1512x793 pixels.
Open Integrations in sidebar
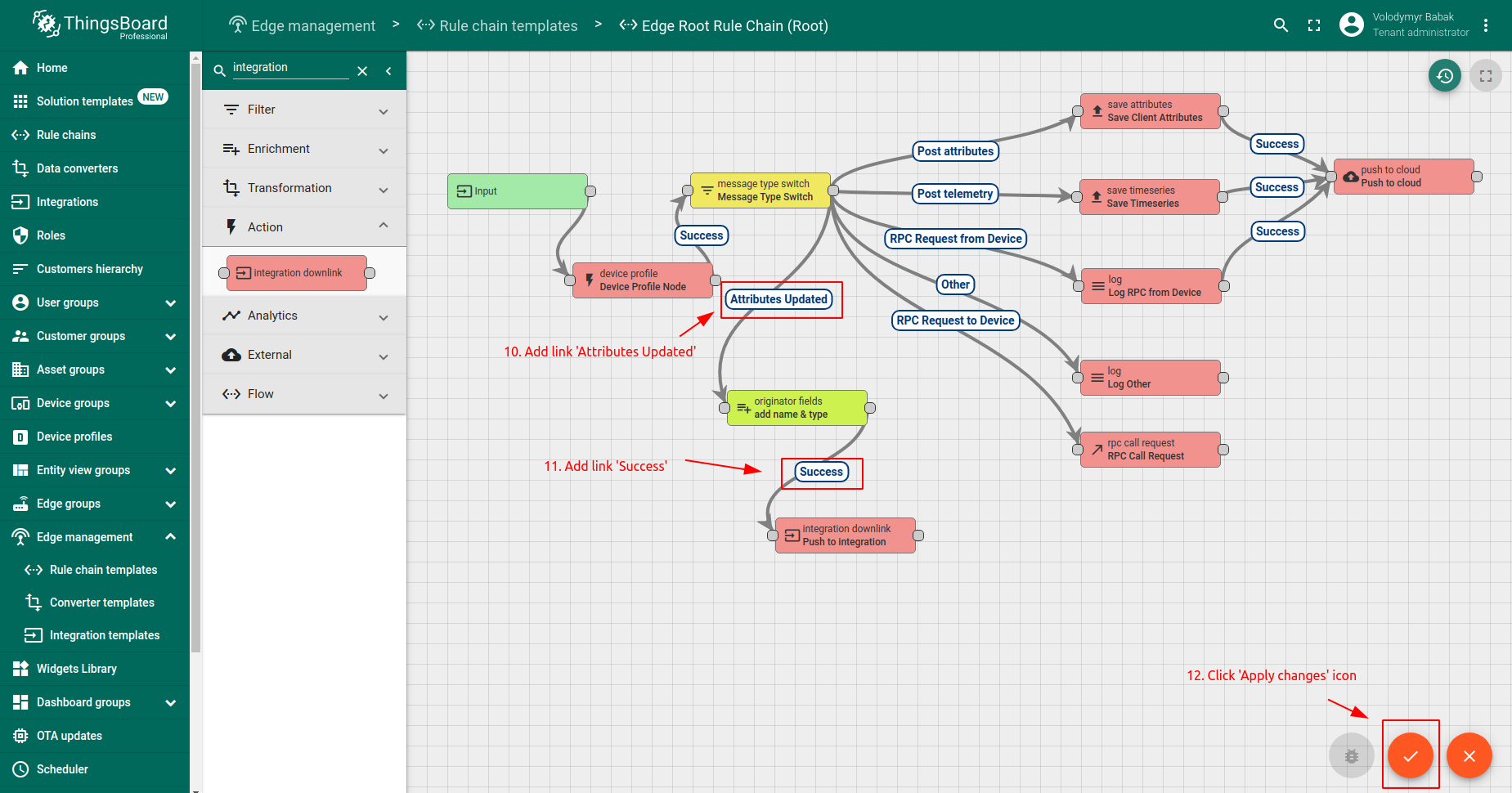tap(95, 202)
